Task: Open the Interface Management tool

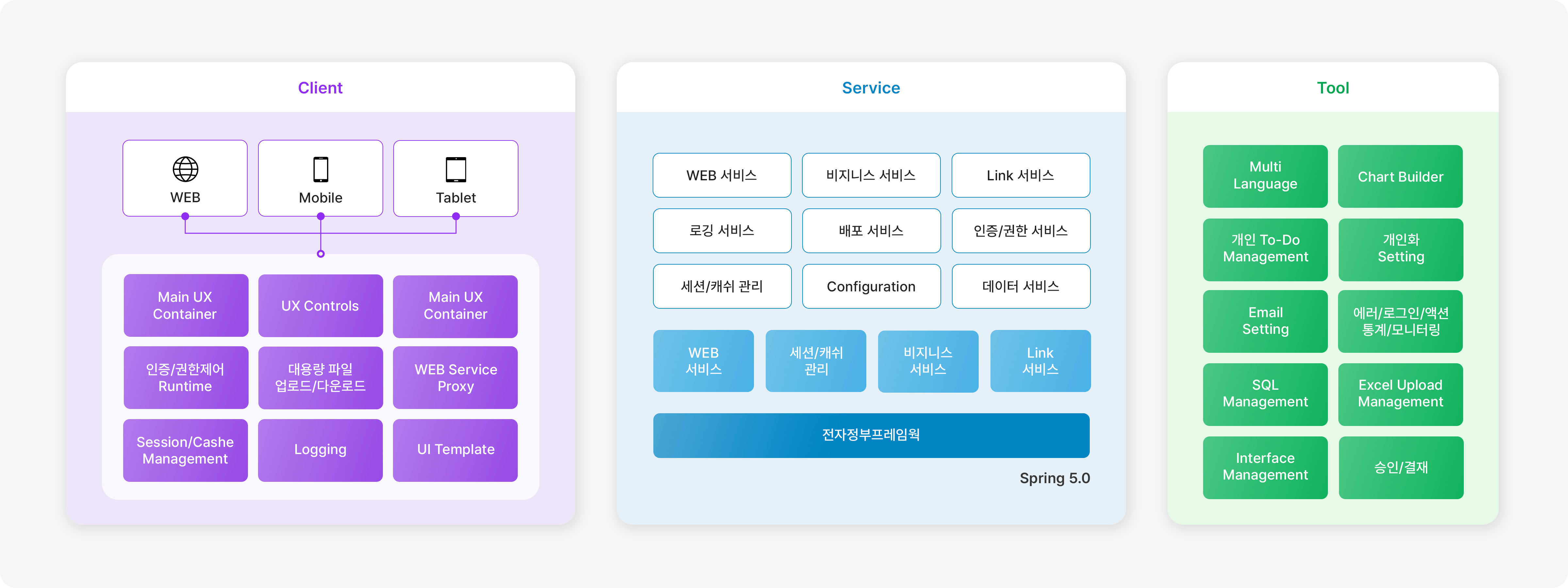Action: pos(1265,466)
